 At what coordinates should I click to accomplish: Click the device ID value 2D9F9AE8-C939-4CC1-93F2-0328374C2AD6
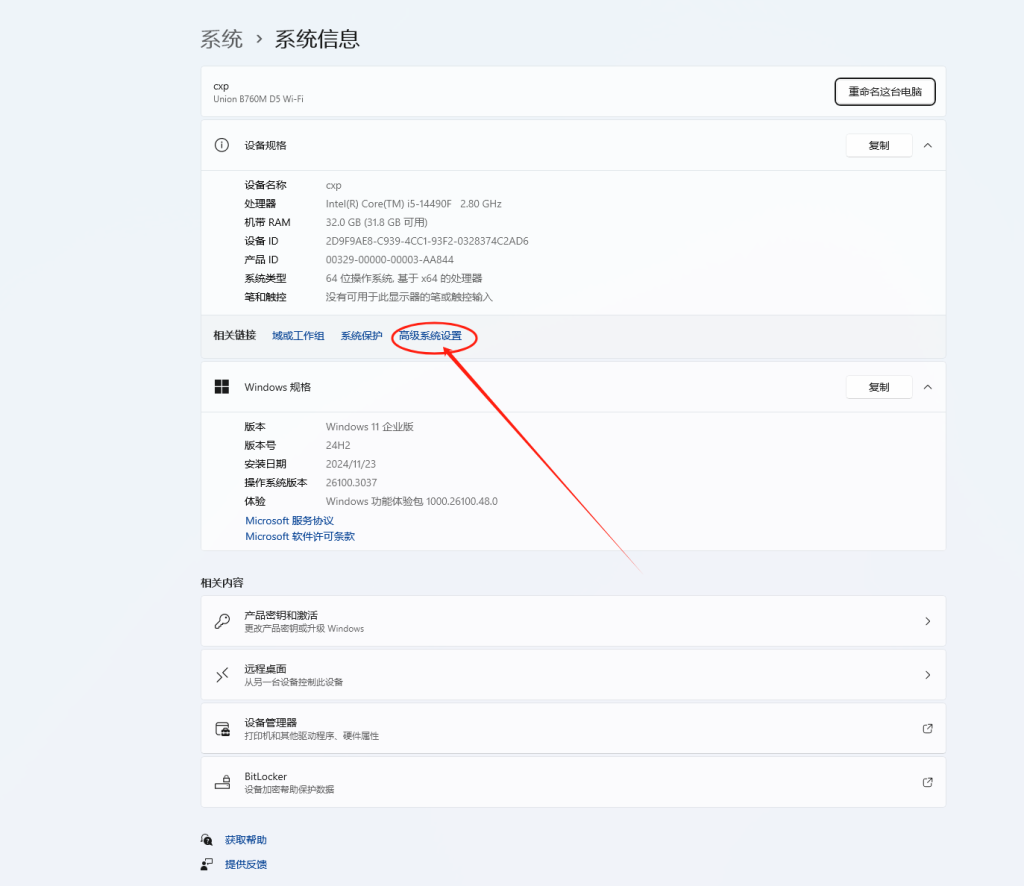point(427,241)
